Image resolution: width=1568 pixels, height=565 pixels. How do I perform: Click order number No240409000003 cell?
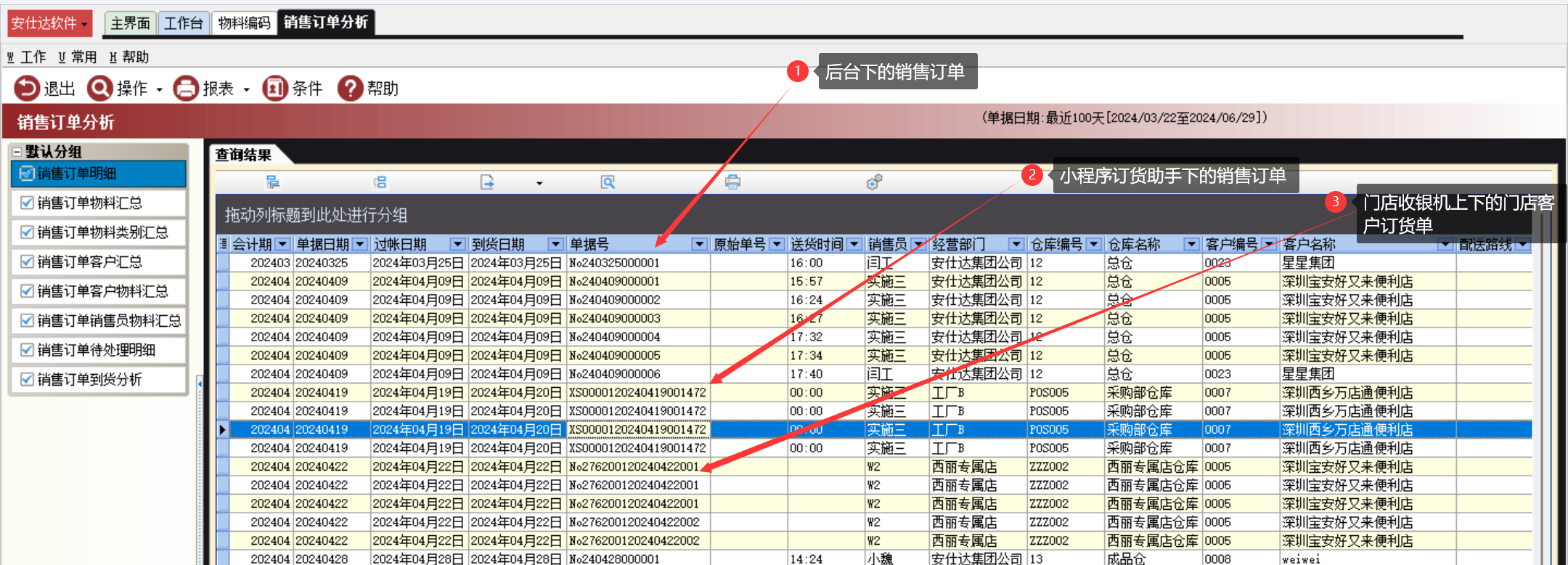pos(639,319)
